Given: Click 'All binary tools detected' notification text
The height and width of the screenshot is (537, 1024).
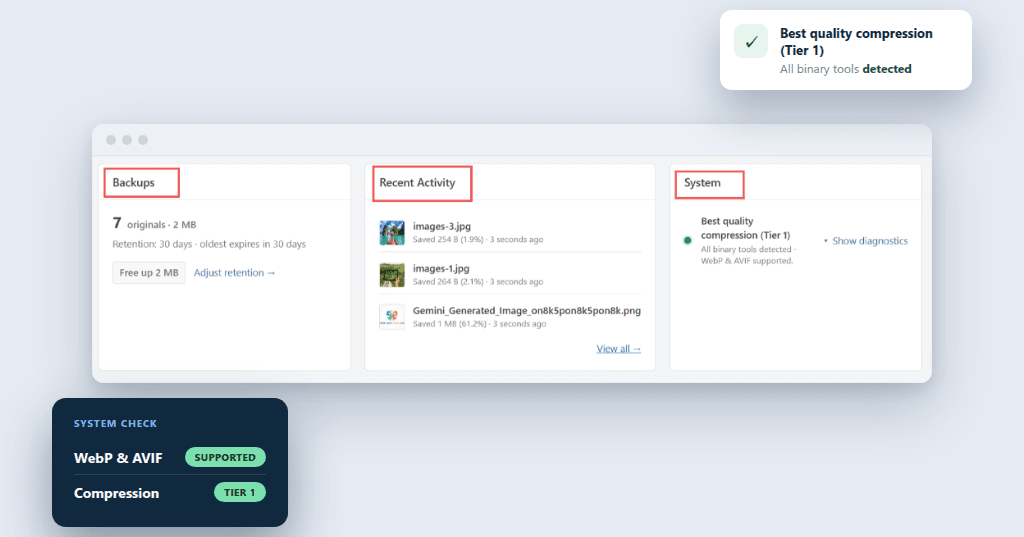Looking at the screenshot, I should pos(846,69).
